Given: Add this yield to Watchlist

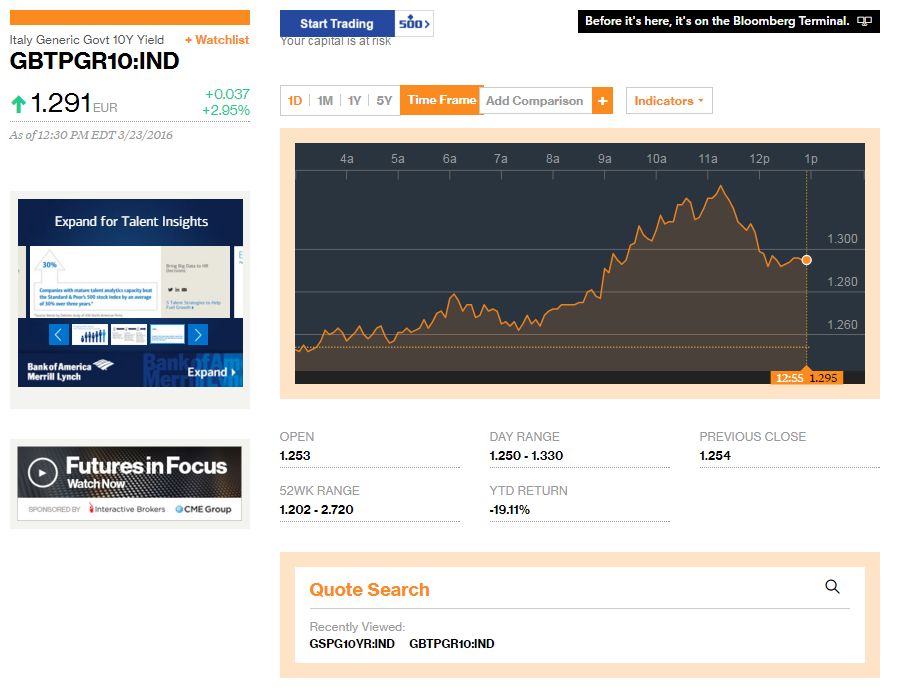Looking at the screenshot, I should [217, 40].
